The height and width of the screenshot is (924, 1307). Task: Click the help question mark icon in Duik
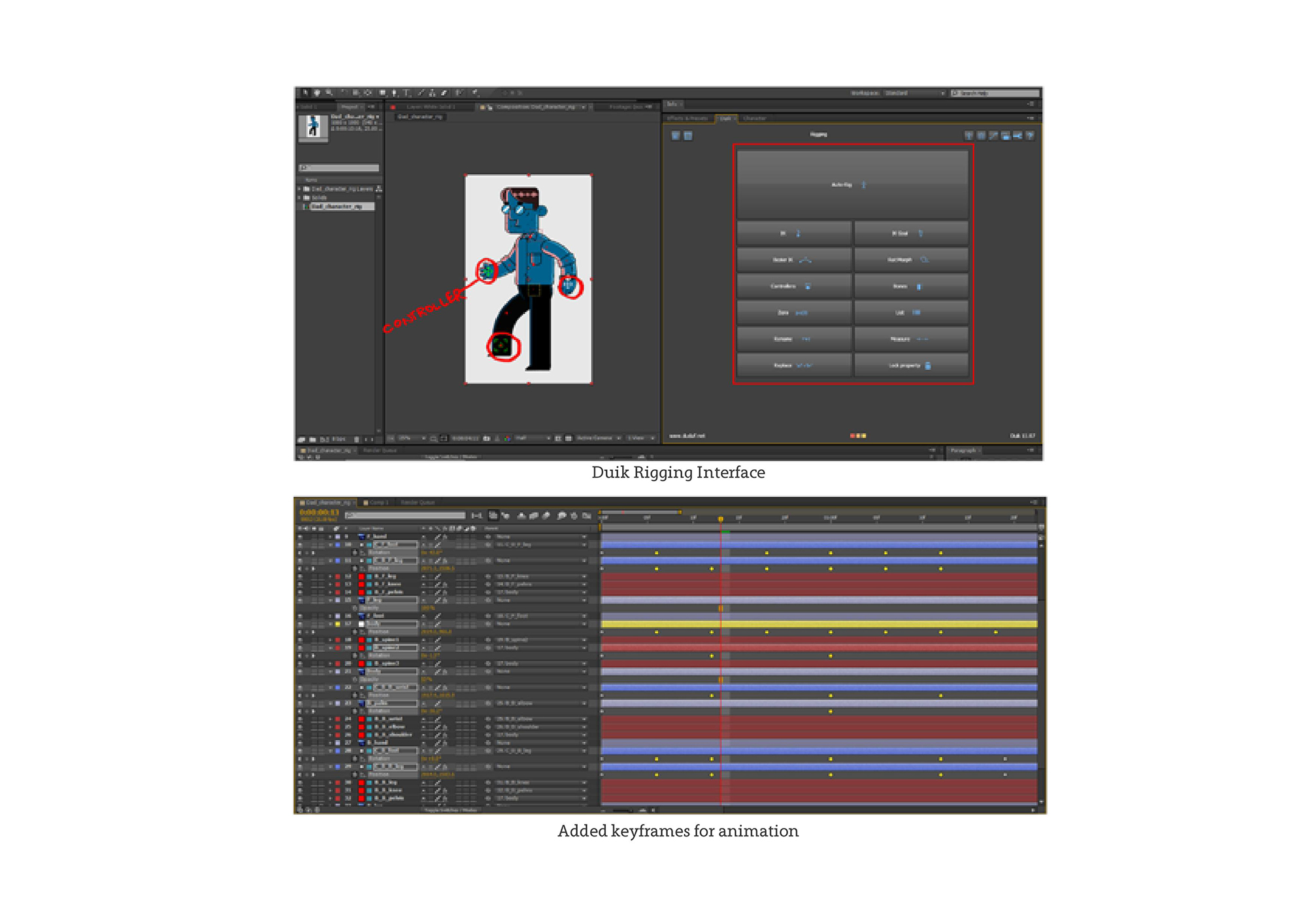point(1030,136)
